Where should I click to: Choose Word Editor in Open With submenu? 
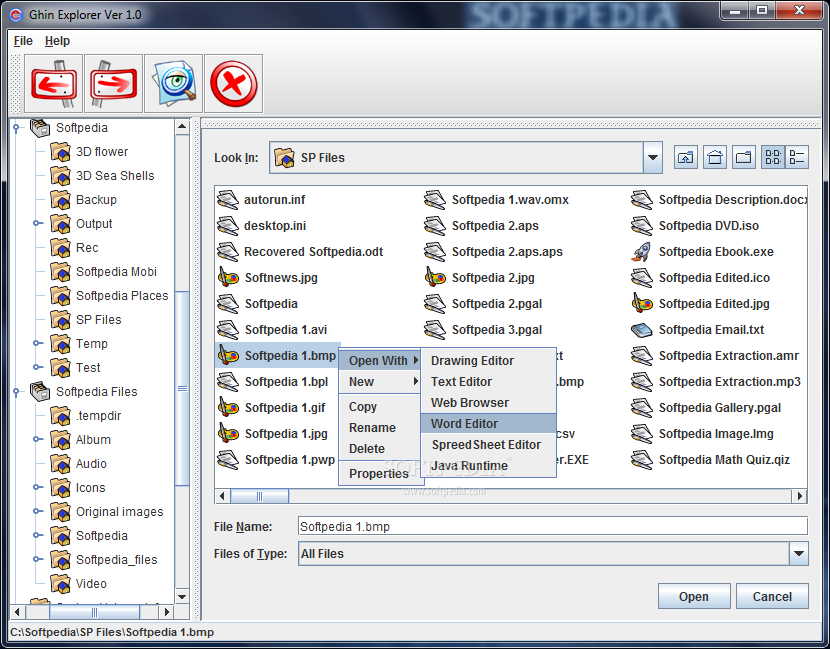(488, 423)
